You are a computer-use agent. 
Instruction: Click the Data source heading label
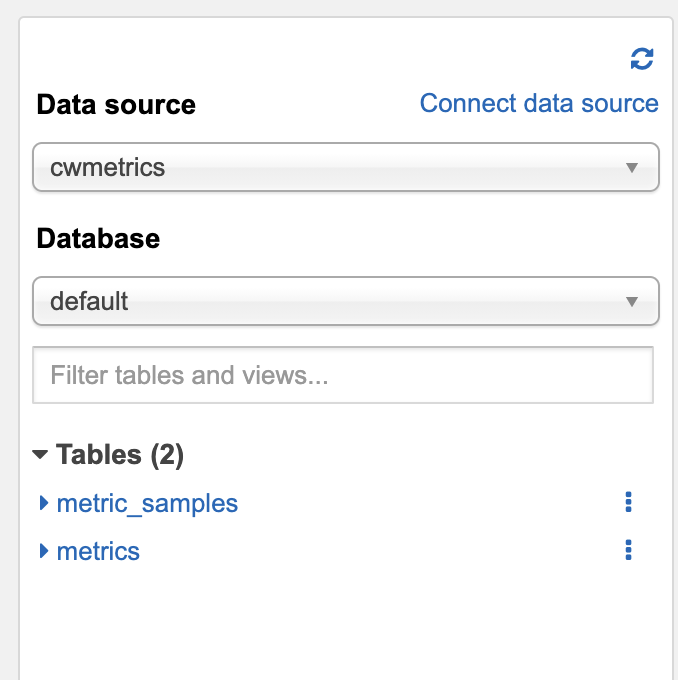coord(116,105)
